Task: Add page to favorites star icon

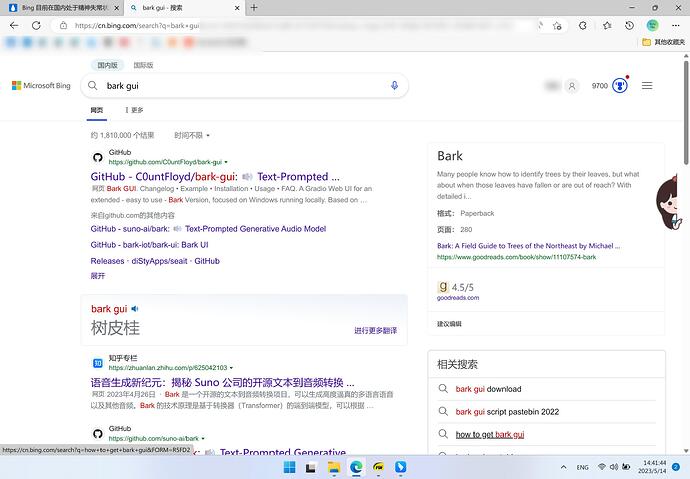Action: [x=557, y=26]
